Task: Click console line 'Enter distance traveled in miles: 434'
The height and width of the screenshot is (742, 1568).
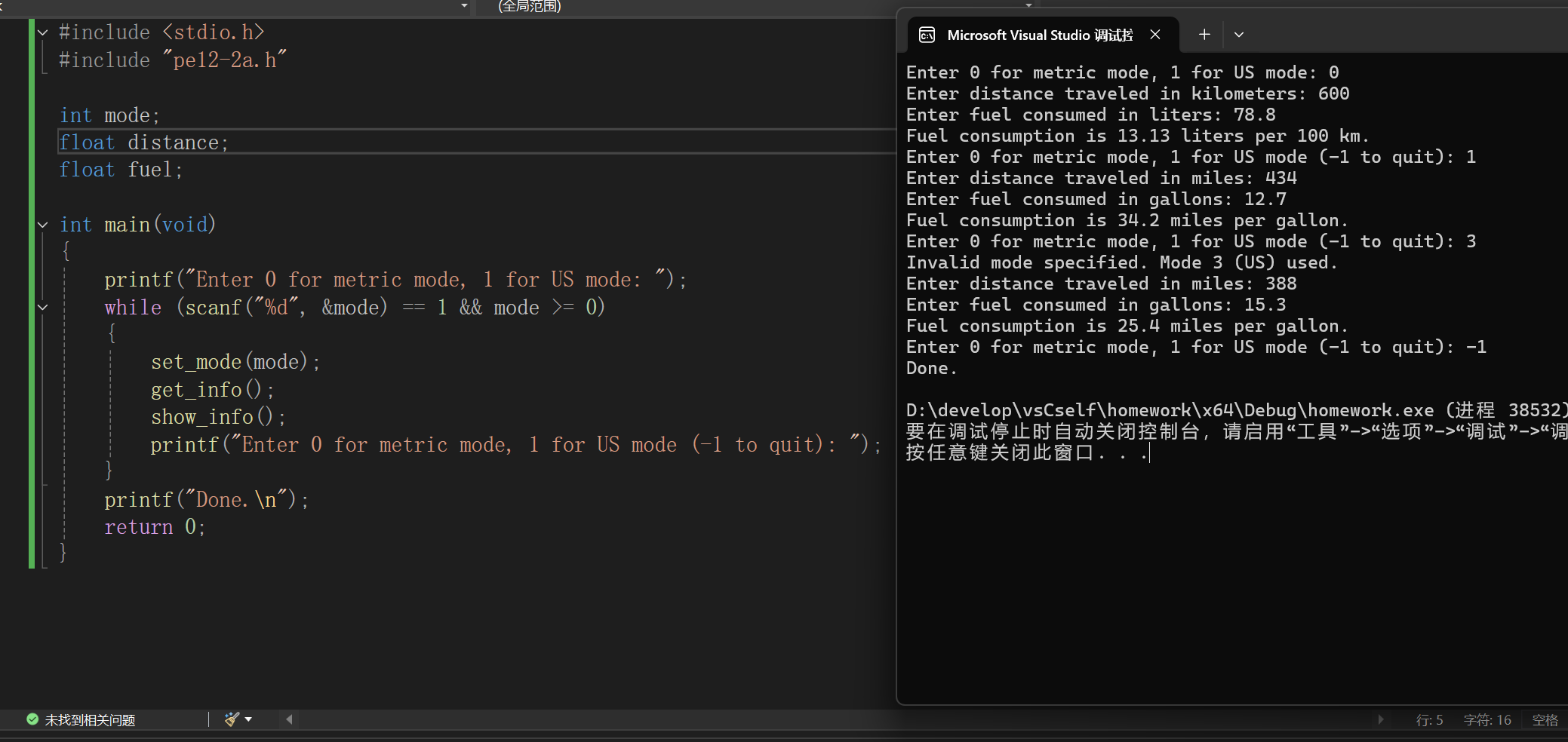Action: pyautogui.click(x=1101, y=178)
